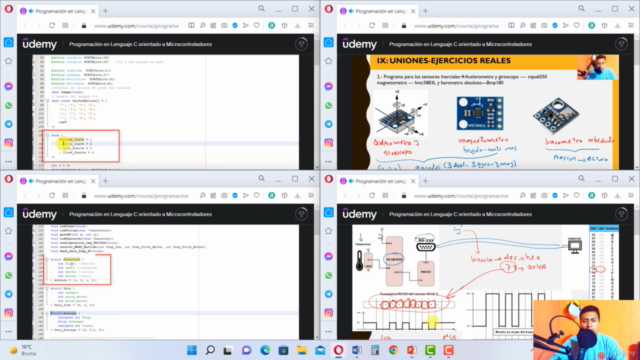This screenshot has width=640, height=360.
Task: Open Telegram in bottom-right window sidebar
Action: click(329, 294)
